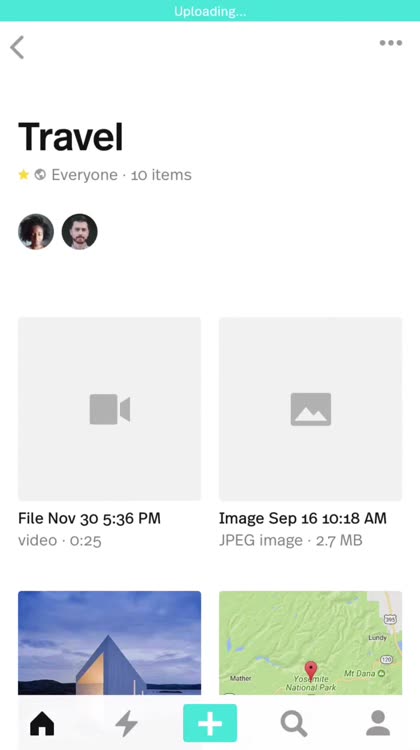Open the image placeholder thumbnail

(x=310, y=409)
